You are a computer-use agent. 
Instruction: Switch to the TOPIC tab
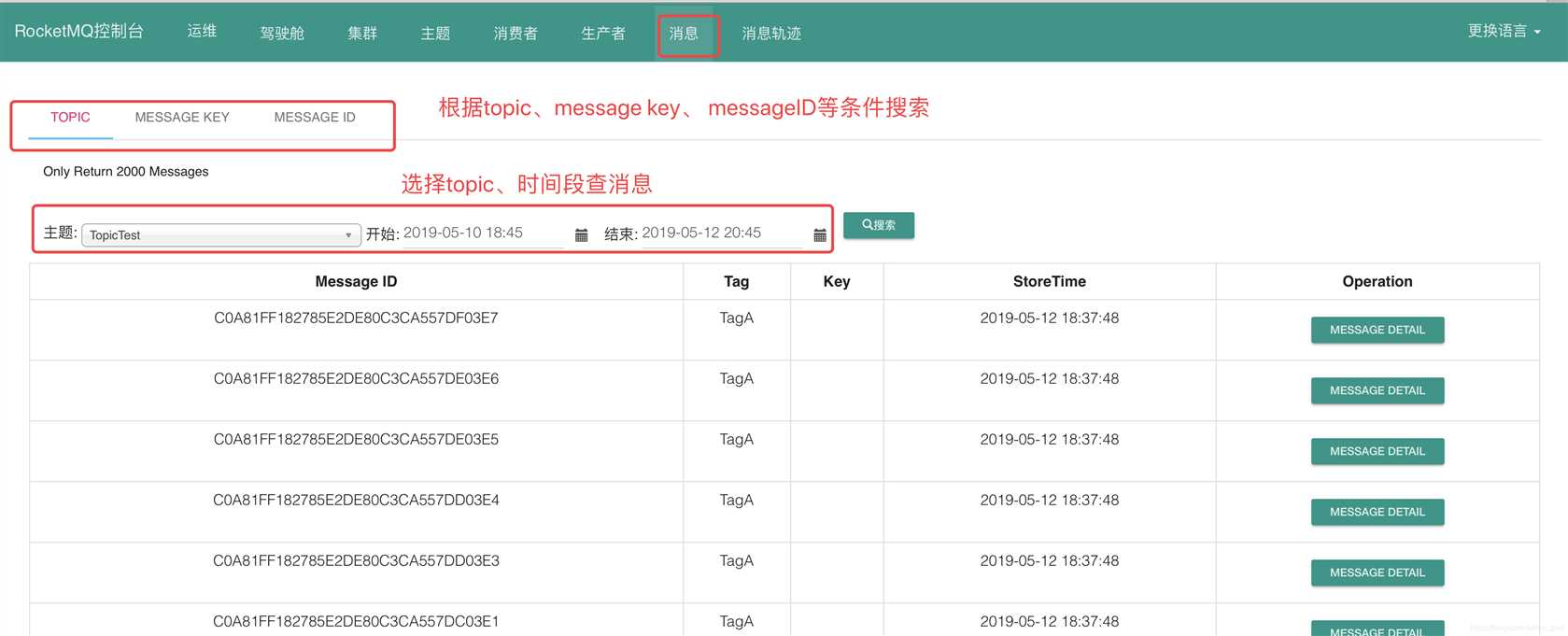tap(70, 118)
